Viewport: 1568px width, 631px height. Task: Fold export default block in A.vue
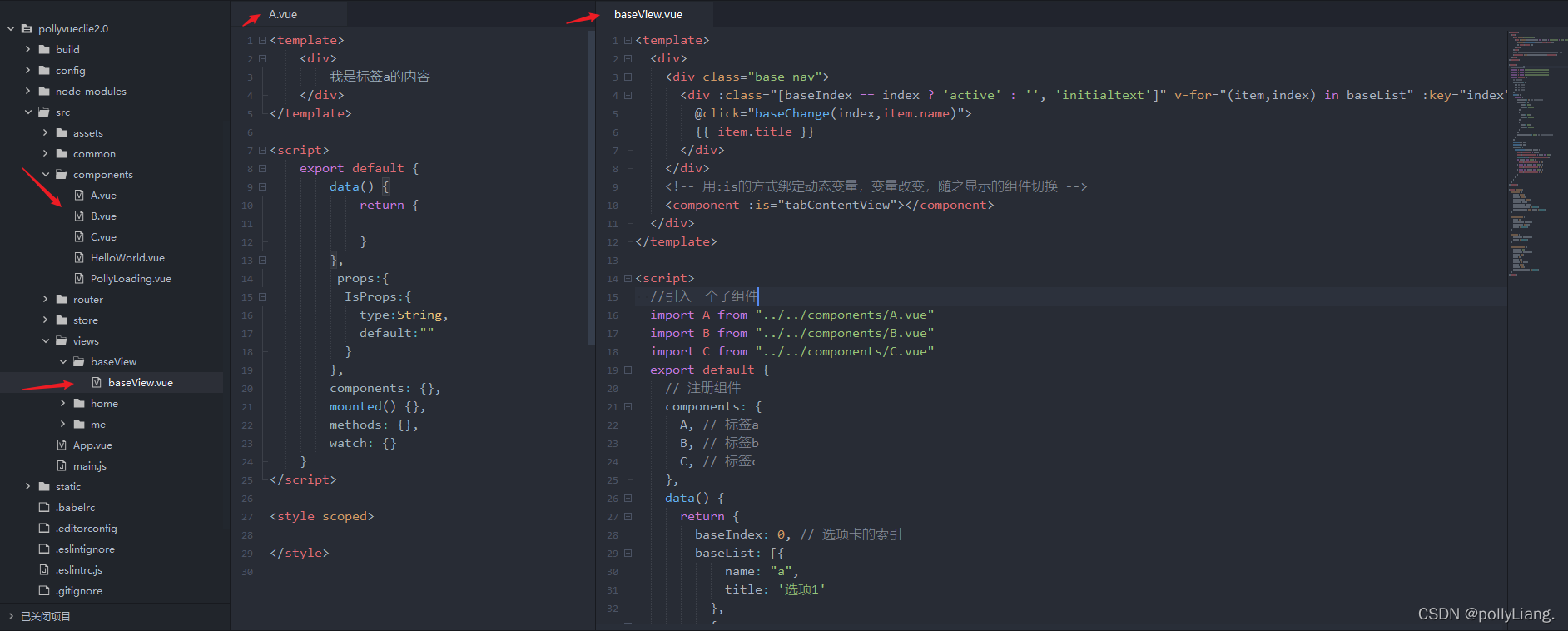point(262,168)
